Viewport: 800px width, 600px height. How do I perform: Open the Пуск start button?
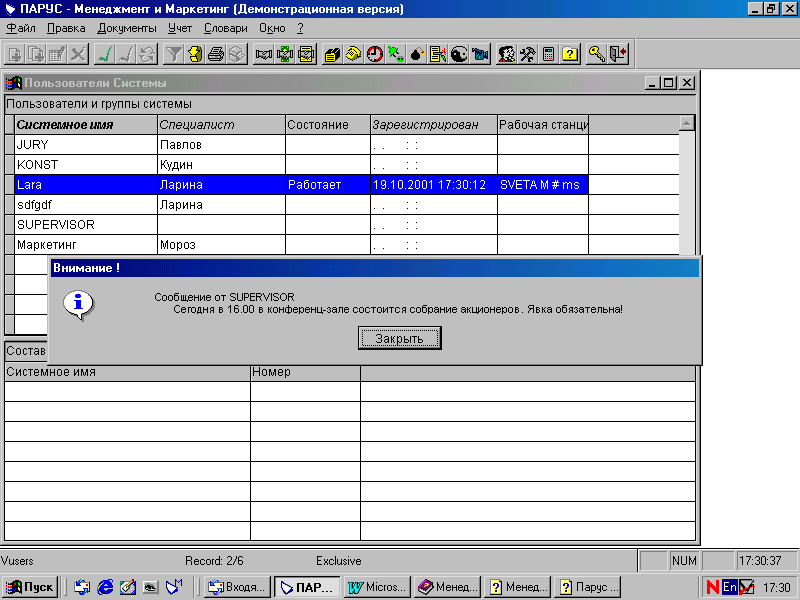(31, 587)
